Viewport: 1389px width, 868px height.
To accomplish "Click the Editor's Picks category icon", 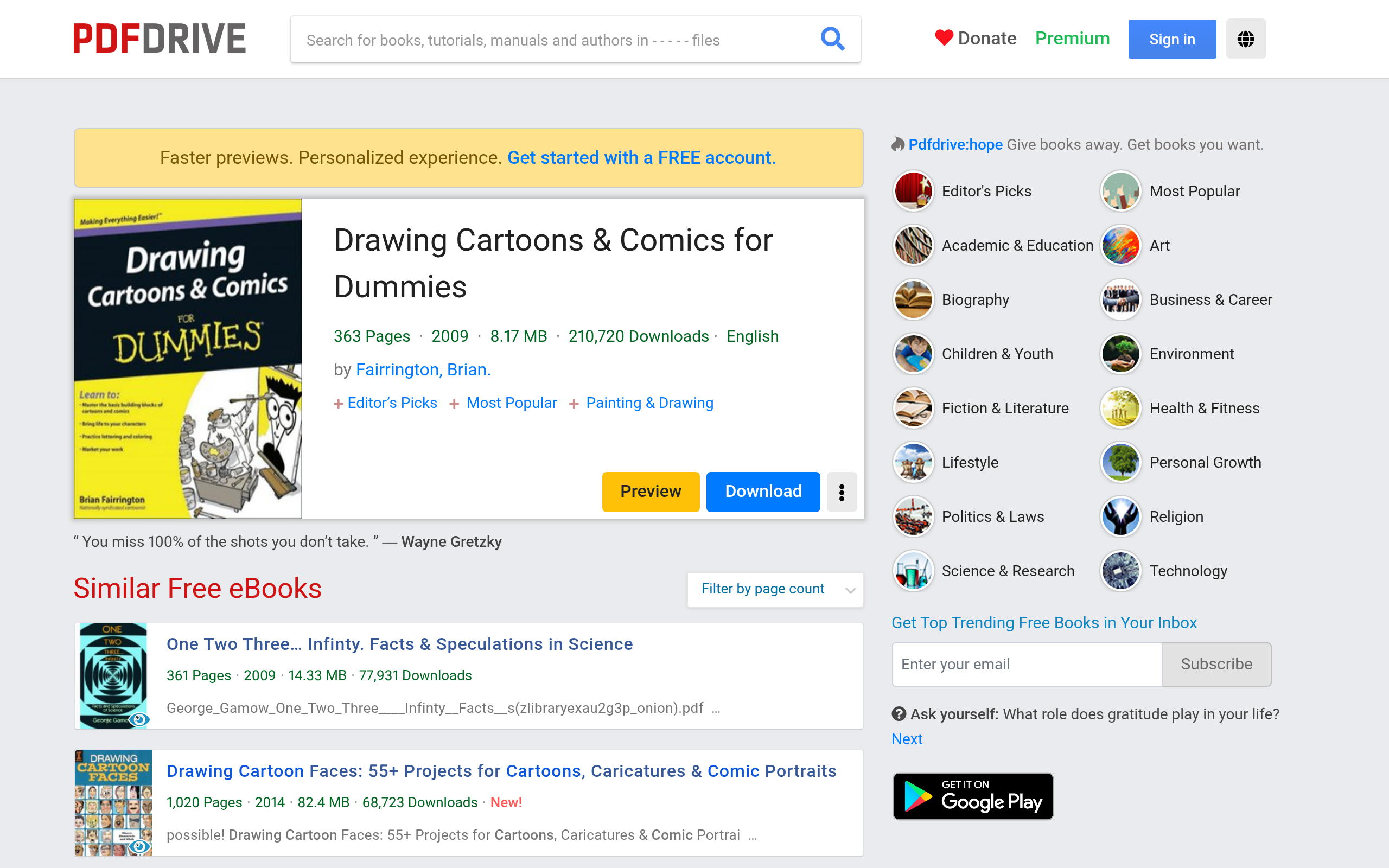I will click(x=913, y=191).
